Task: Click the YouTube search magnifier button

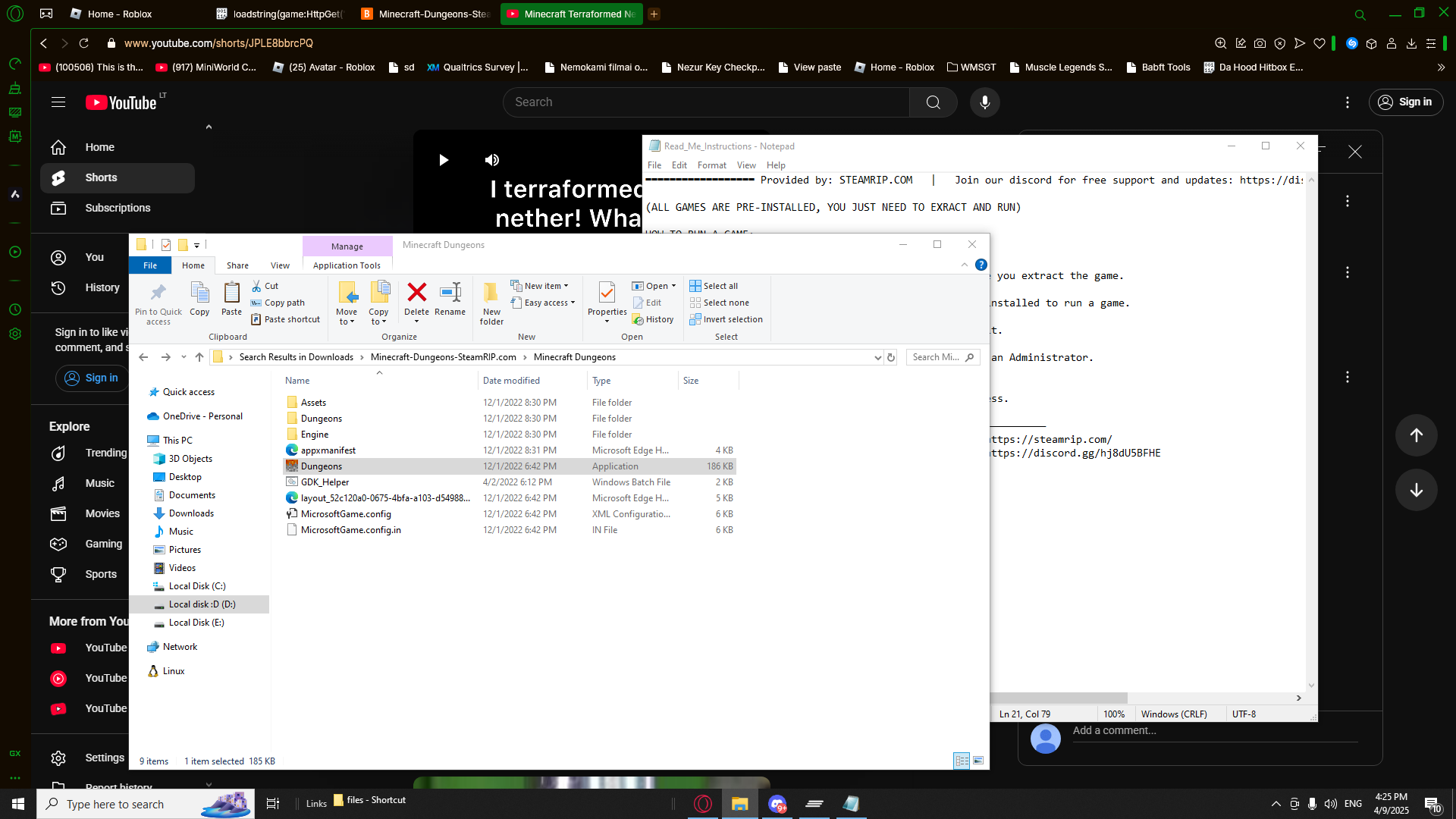Action: [x=934, y=102]
